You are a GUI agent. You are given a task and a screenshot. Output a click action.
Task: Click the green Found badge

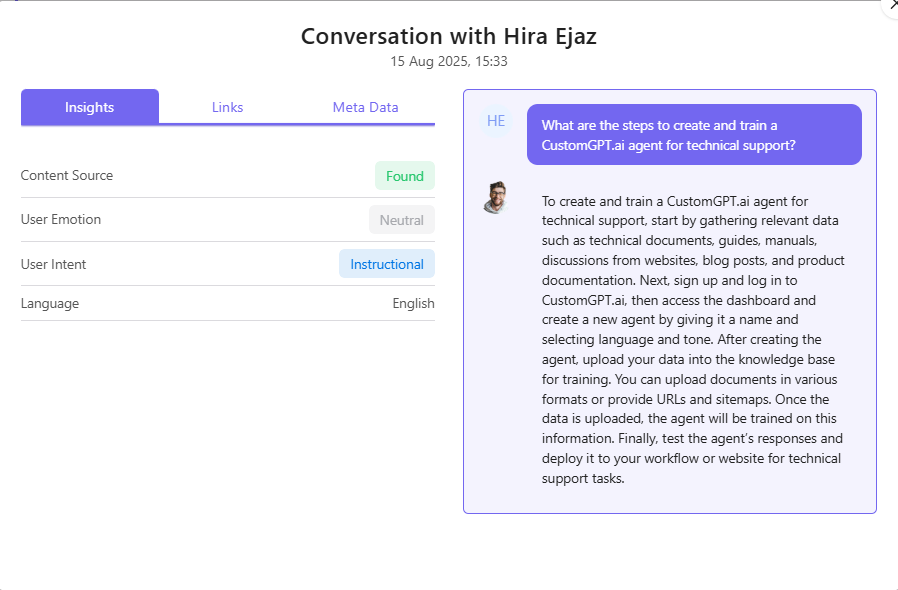click(405, 176)
